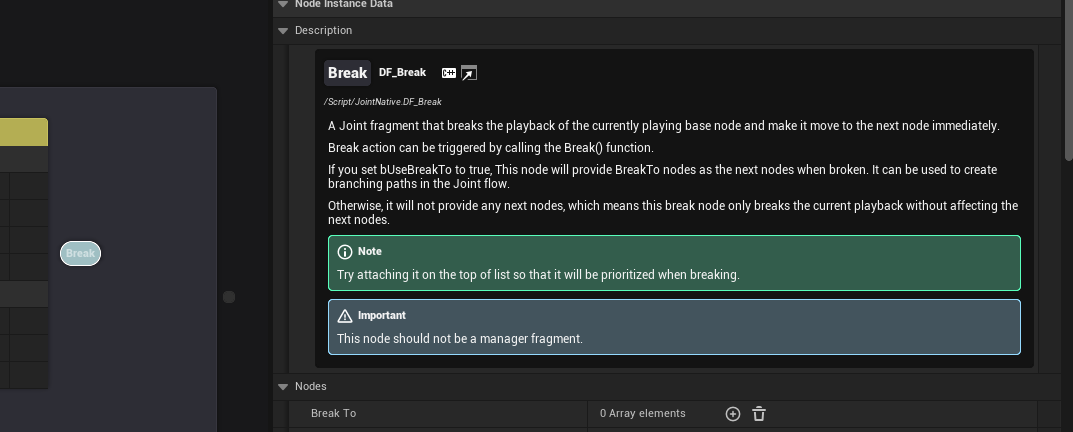Image resolution: width=1073 pixels, height=432 pixels.
Task: Select the Break fragment pill in graph
Action: click(x=80, y=254)
